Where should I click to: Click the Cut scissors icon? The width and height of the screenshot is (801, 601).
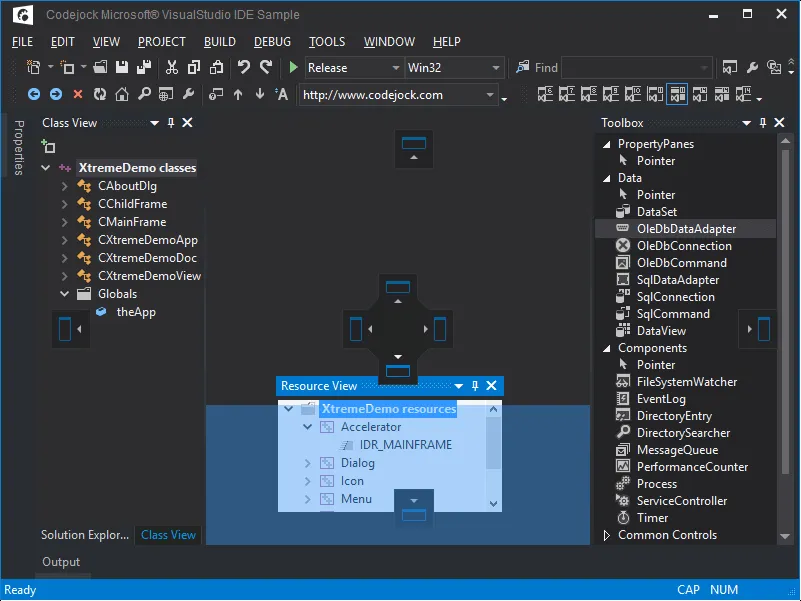(x=171, y=68)
